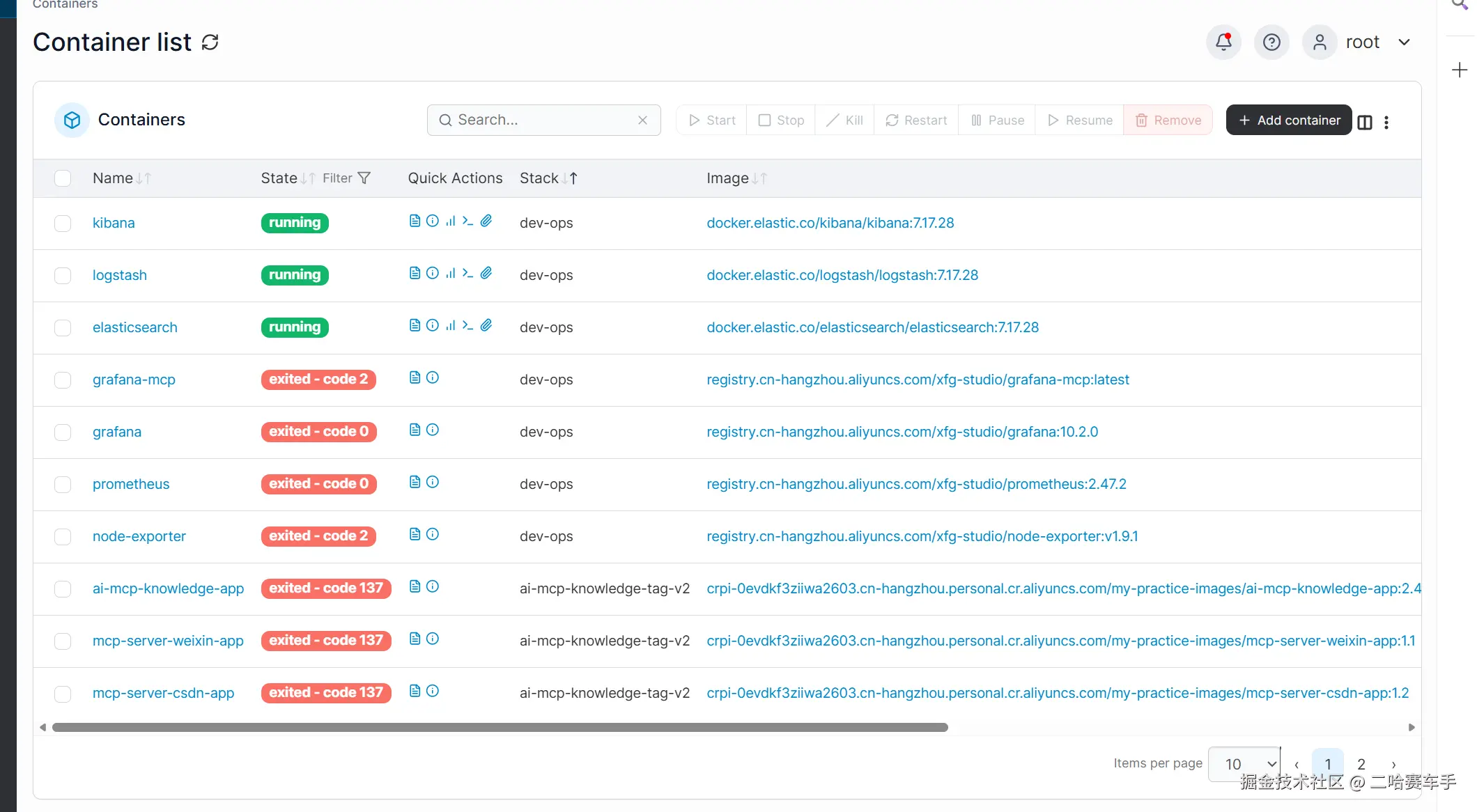Open node-exporter container link
This screenshot has width=1477, height=812.
pyautogui.click(x=139, y=536)
